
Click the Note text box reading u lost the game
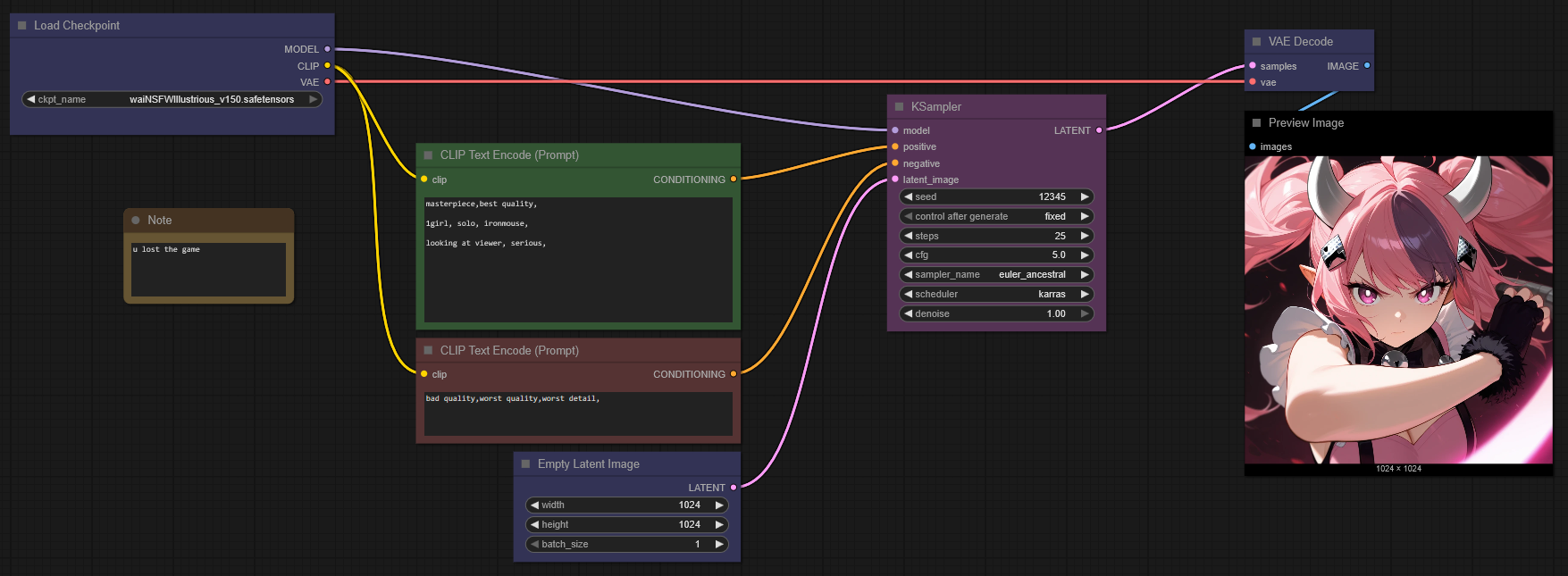(208, 270)
